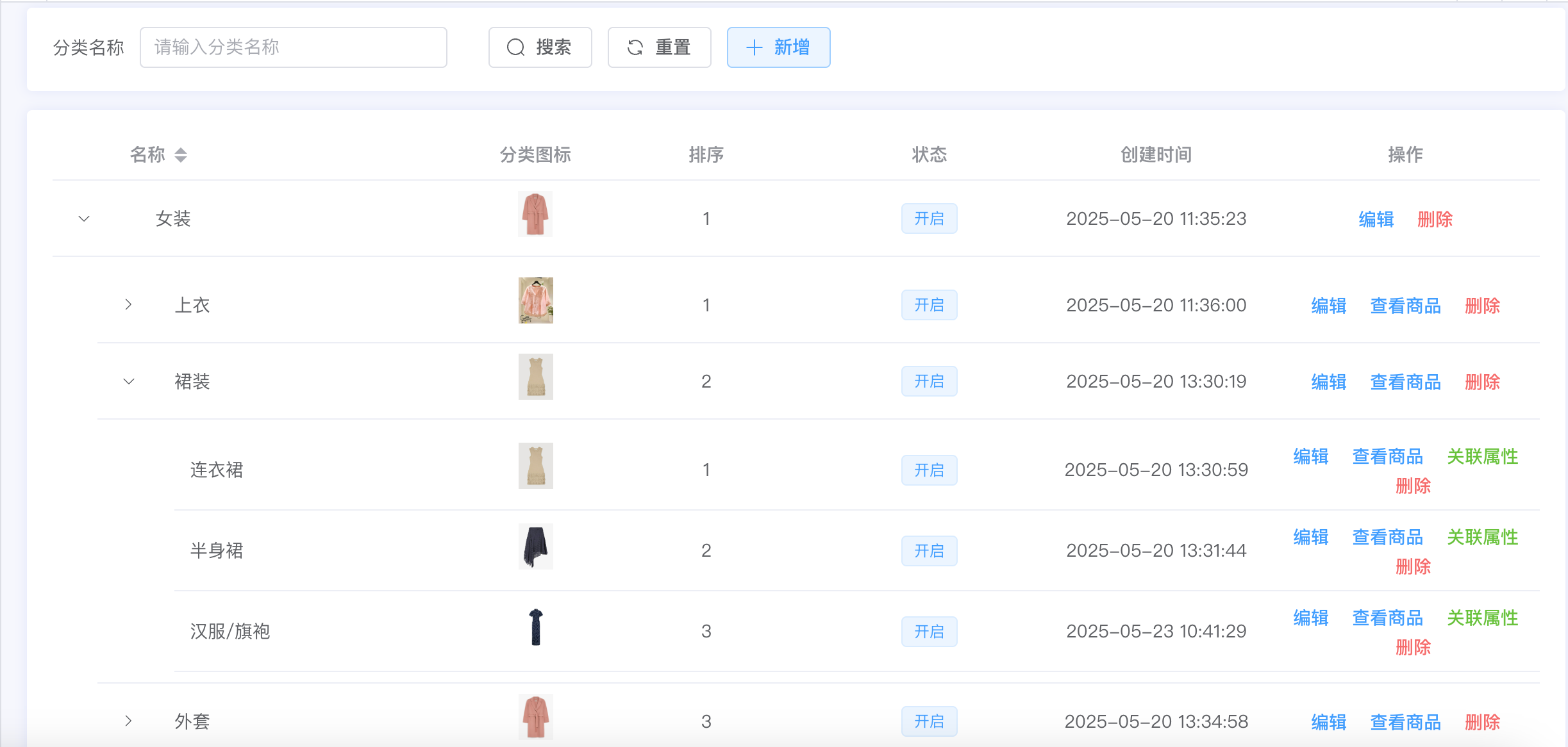
Task: Click 编辑 for the 外套 row
Action: click(x=1328, y=722)
